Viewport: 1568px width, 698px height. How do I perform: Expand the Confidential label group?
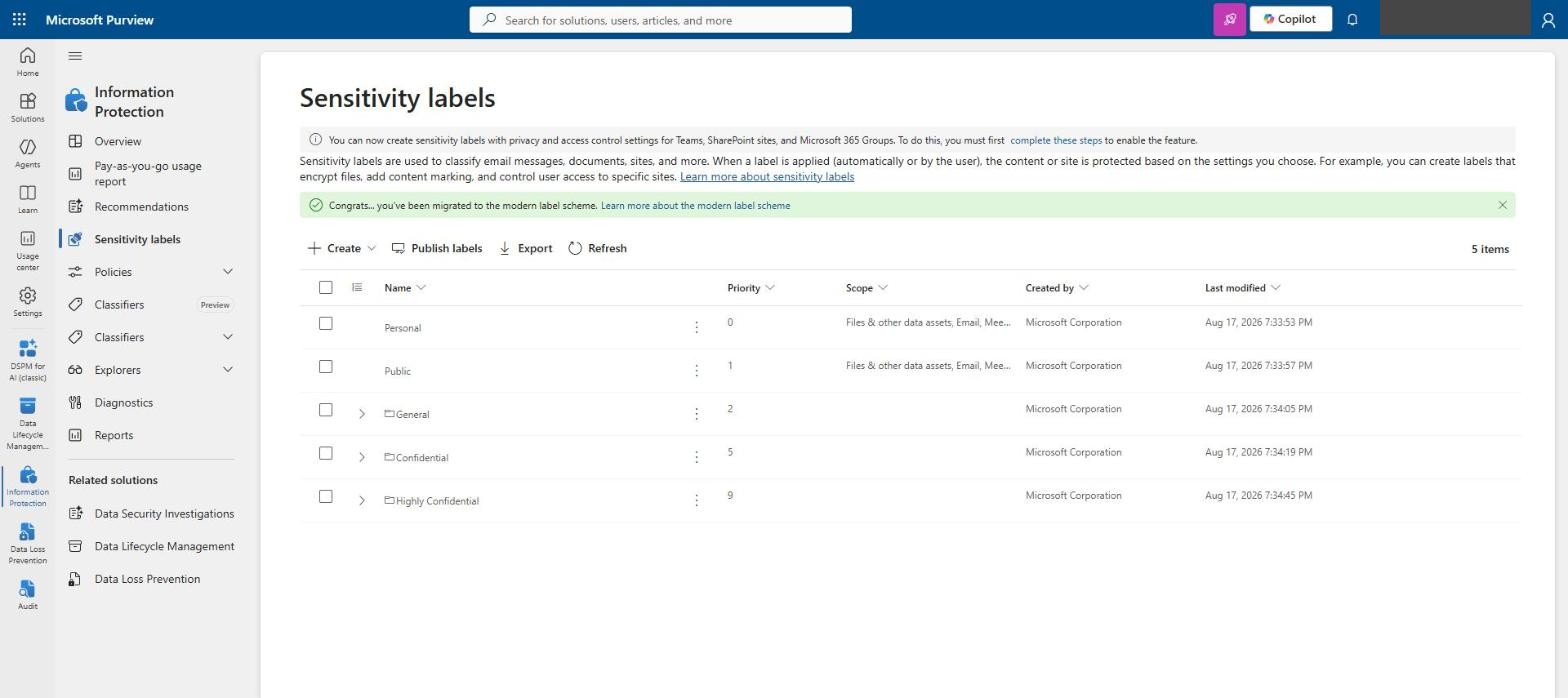(x=362, y=457)
